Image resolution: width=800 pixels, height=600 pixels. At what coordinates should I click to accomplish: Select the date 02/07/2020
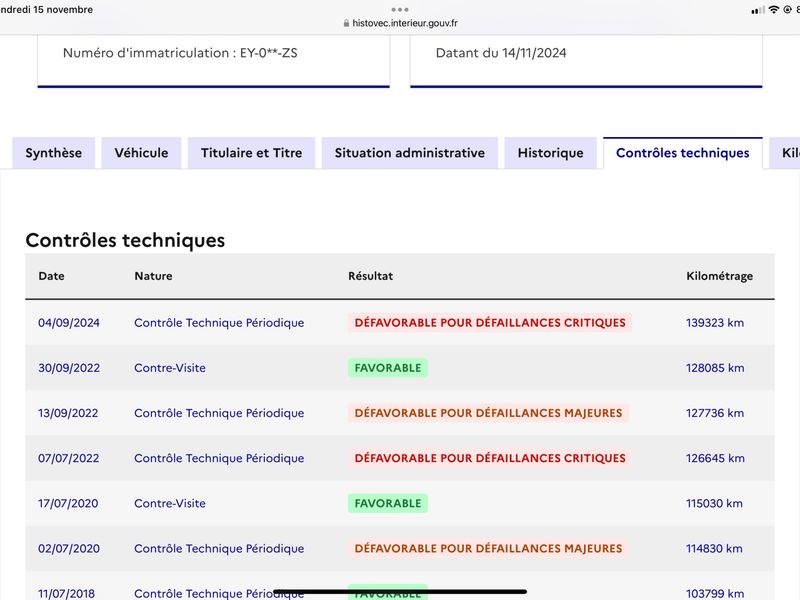tap(69, 548)
